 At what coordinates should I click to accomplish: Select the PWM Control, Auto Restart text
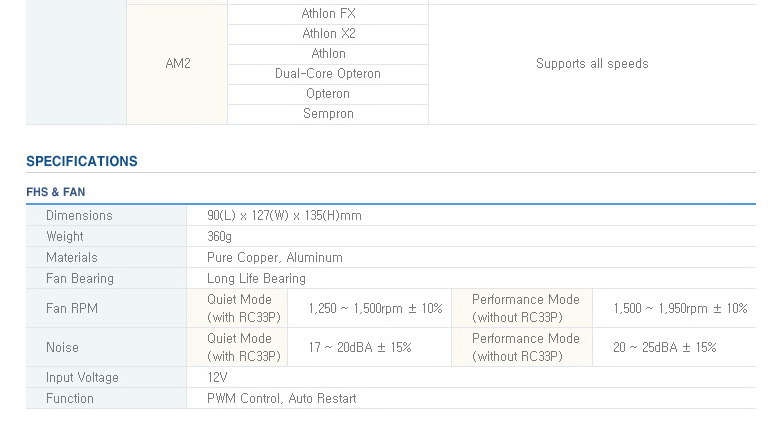pos(281,399)
